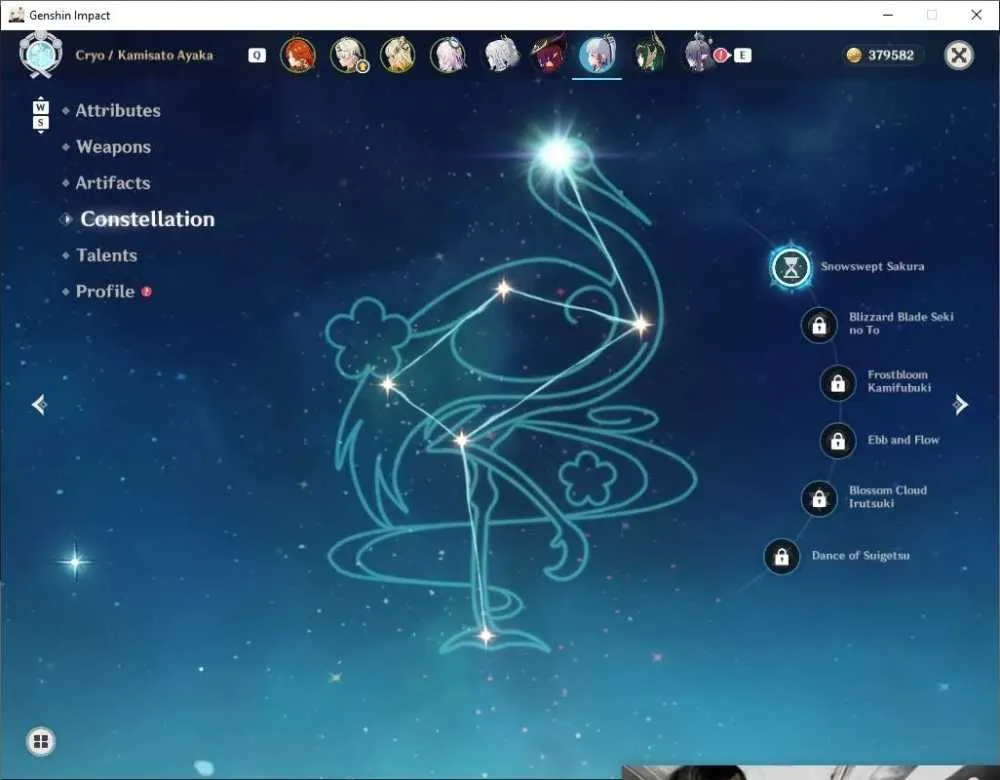Open the Snowswept Sakura constellation node
The image size is (1000, 780).
(x=791, y=267)
